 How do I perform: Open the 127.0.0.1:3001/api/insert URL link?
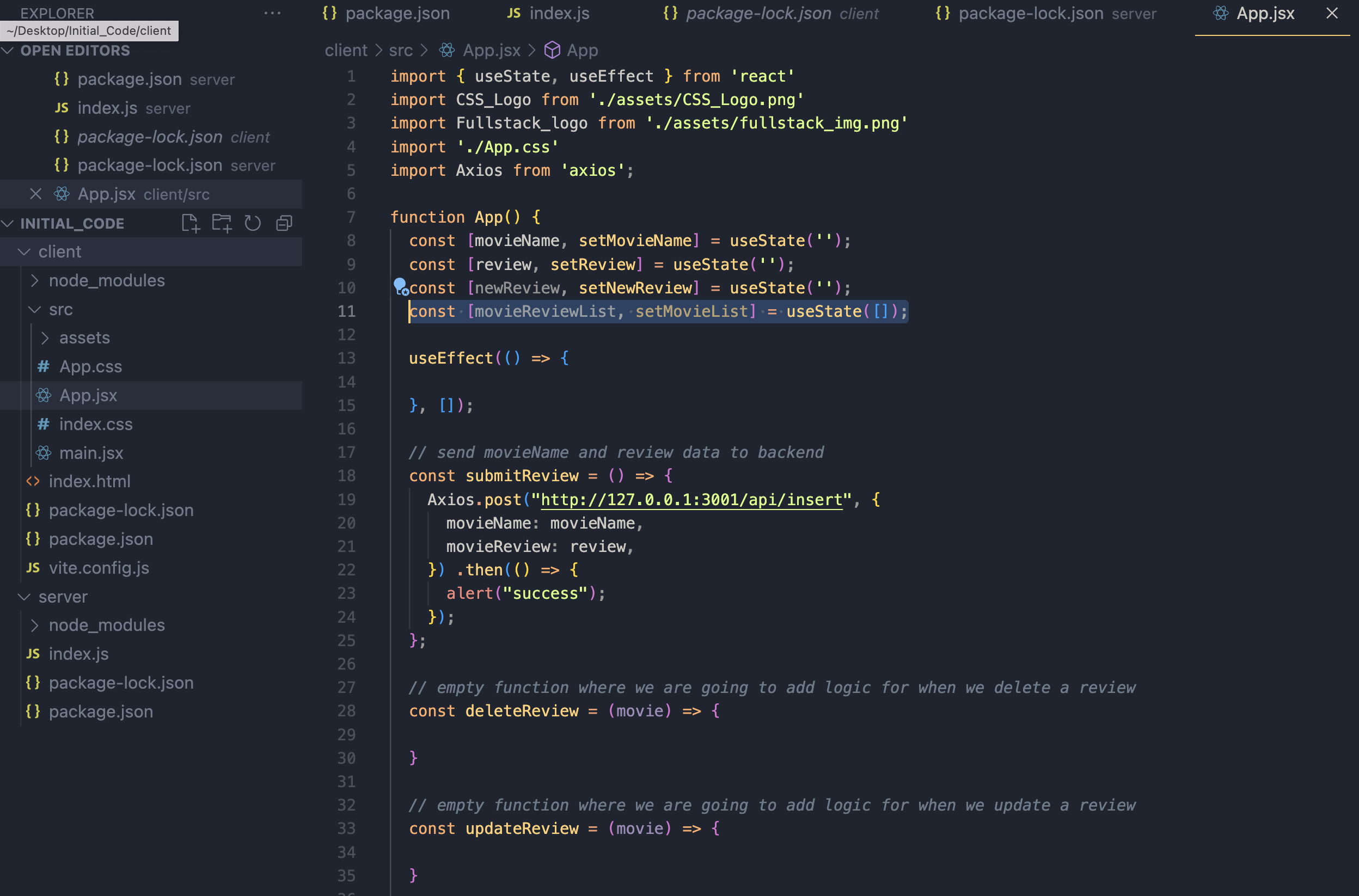point(691,500)
